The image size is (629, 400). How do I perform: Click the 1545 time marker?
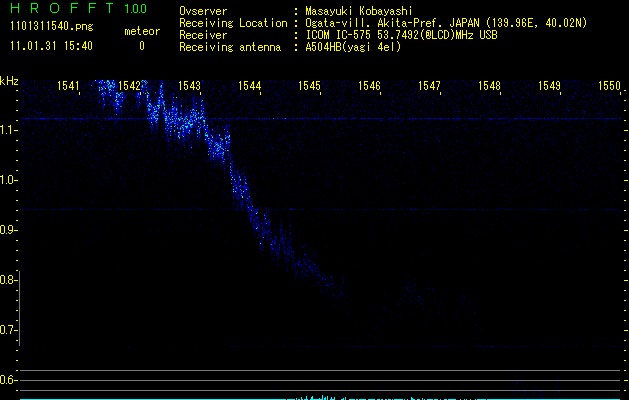pyautogui.click(x=309, y=85)
